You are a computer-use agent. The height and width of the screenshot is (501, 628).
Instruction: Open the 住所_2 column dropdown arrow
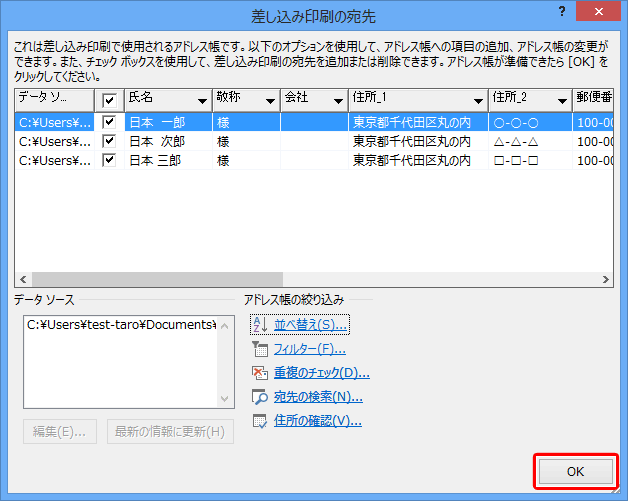coord(562,101)
